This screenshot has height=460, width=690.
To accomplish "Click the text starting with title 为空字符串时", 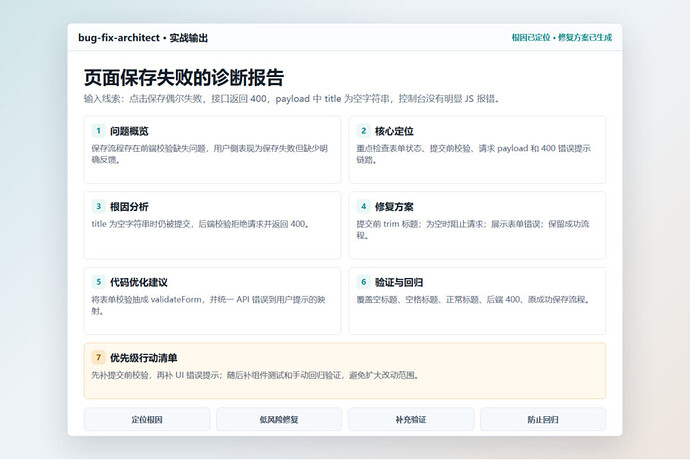I will [x=201, y=224].
